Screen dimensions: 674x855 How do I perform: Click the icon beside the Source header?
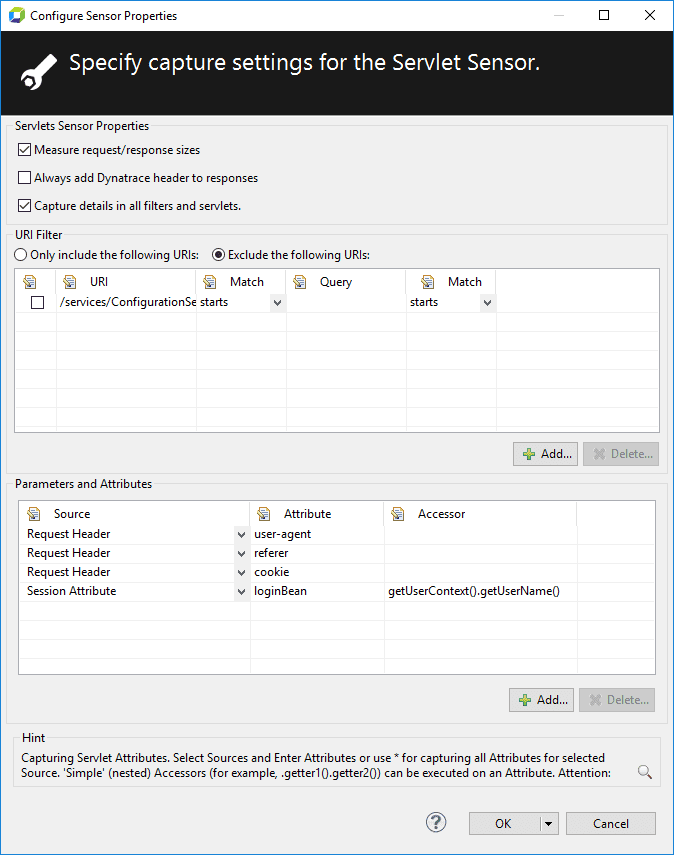(34, 514)
